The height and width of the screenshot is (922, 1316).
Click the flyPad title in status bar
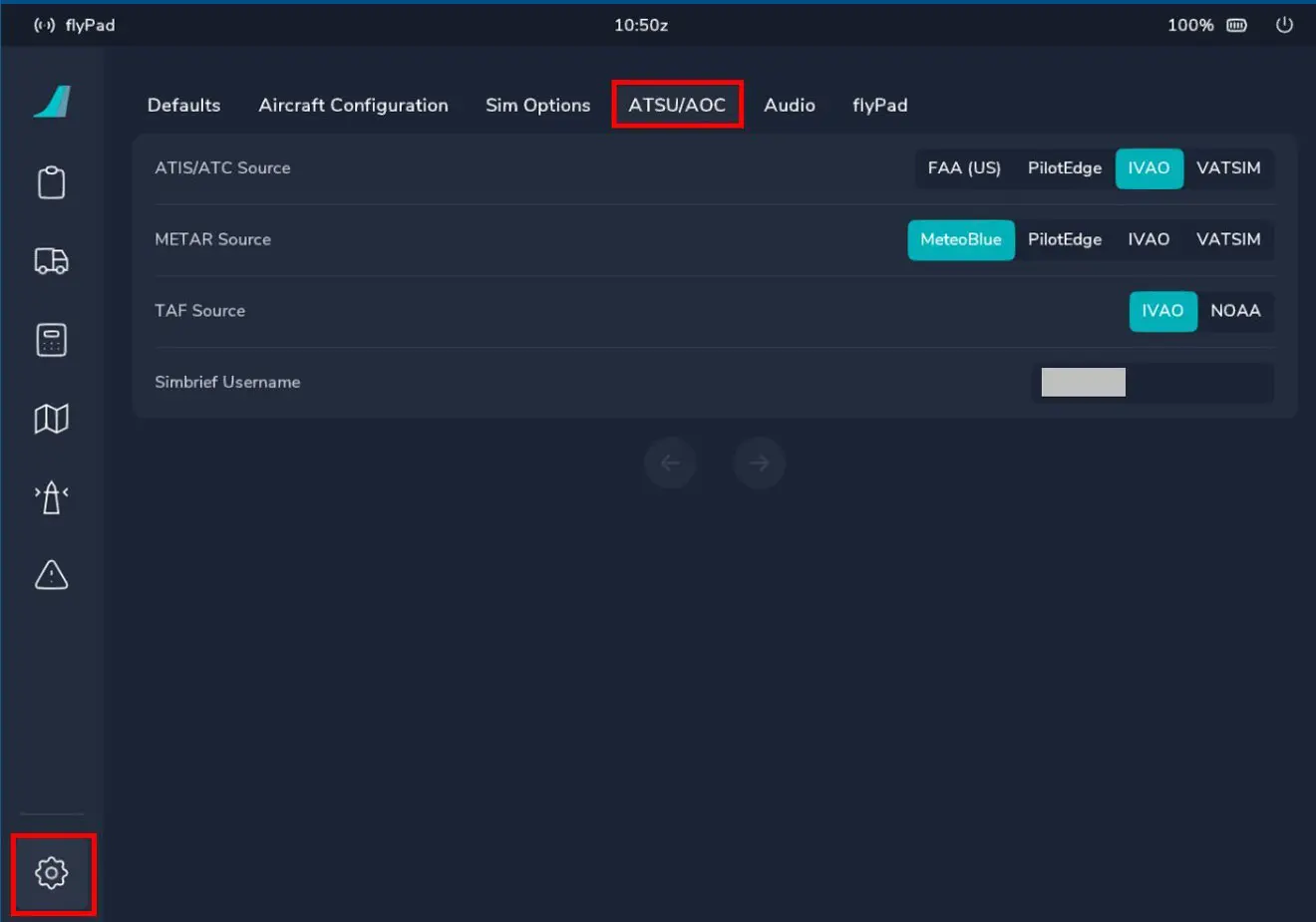click(90, 25)
